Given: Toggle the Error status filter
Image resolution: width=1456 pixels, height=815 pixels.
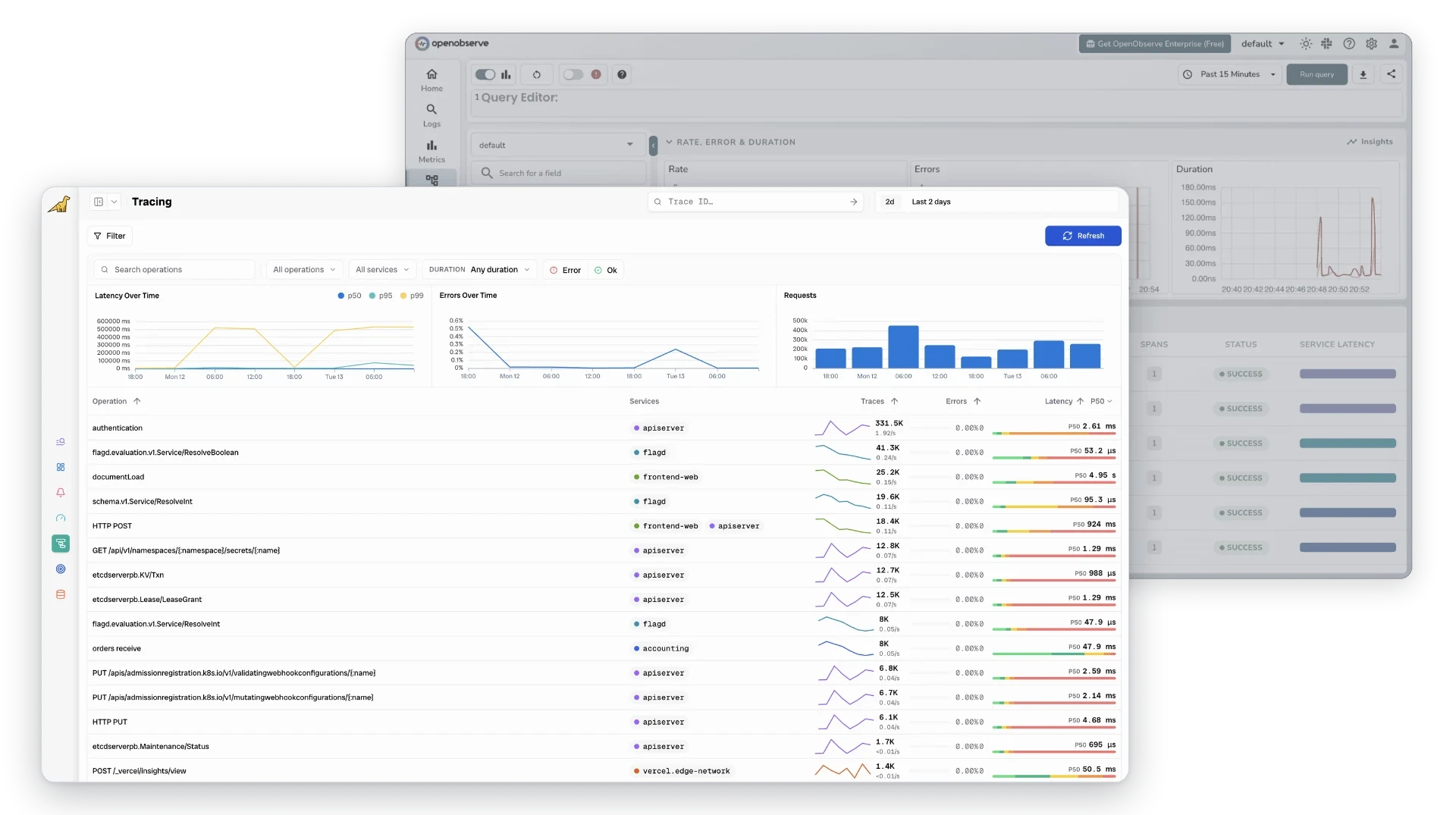Looking at the screenshot, I should coord(566,270).
